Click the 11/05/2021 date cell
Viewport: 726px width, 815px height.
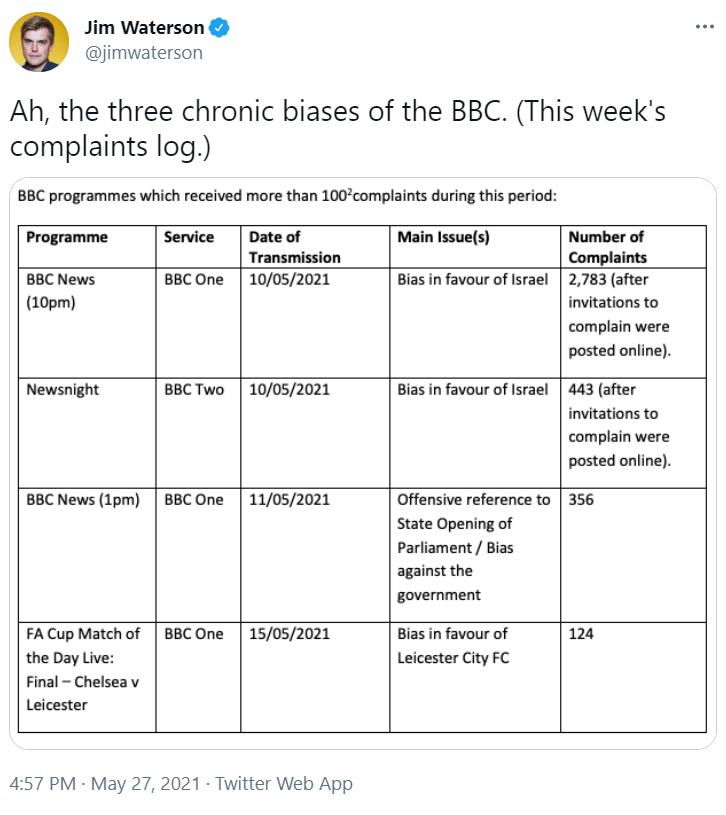315,555
